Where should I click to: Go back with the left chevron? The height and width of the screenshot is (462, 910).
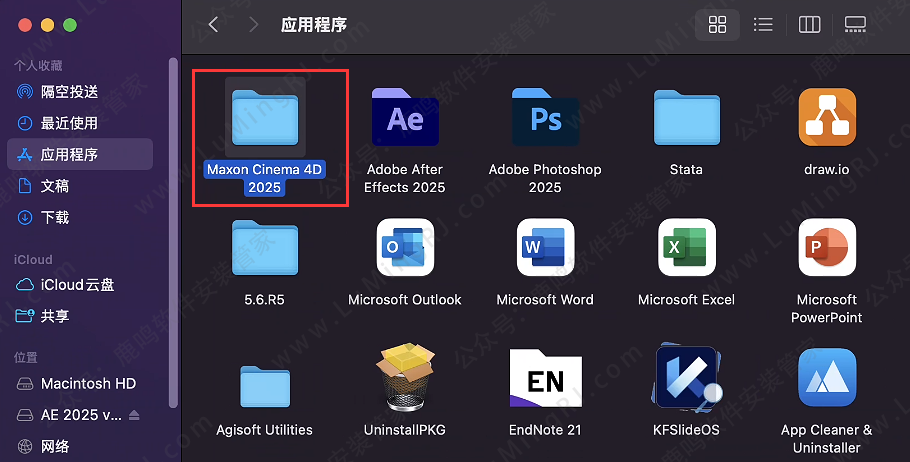coord(213,24)
